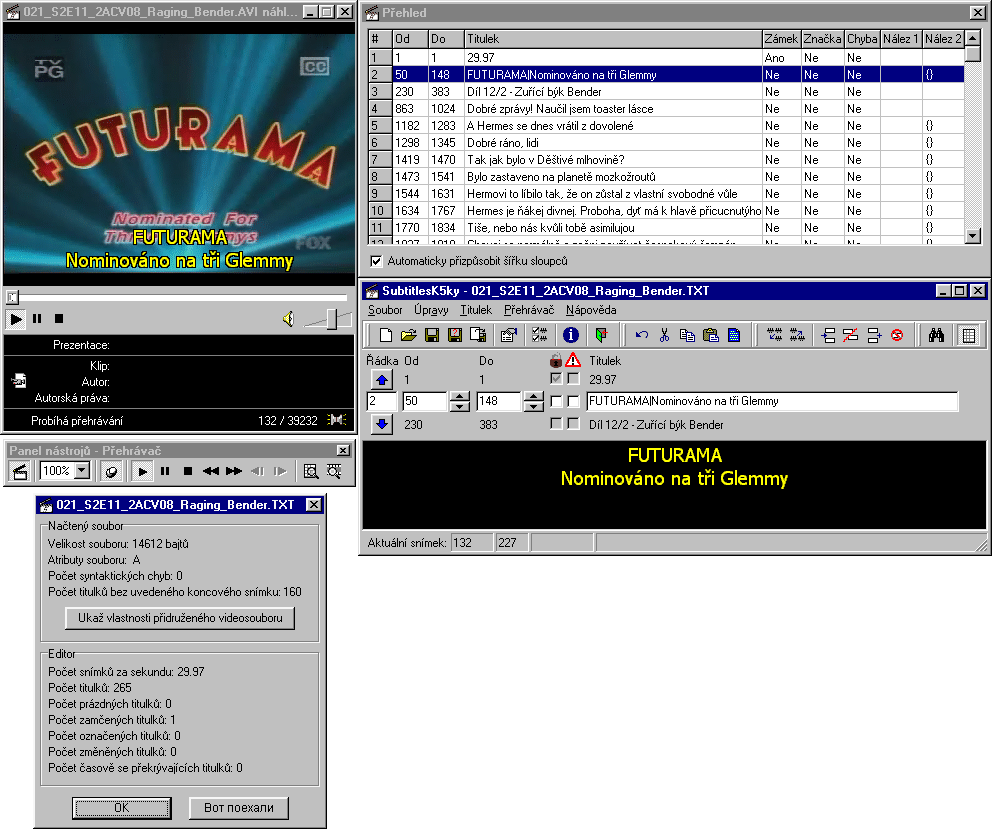Click the second time-shift subtitles icon

pos(797,335)
